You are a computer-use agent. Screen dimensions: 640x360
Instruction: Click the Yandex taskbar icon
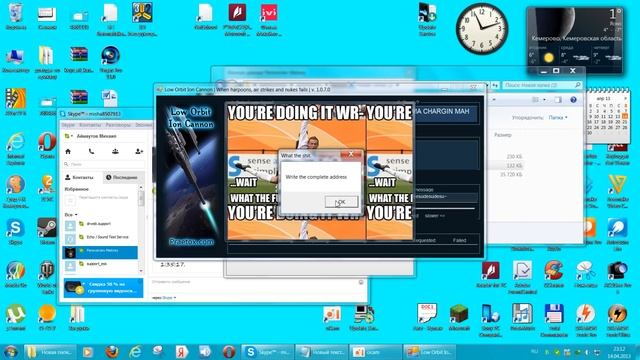182,352
